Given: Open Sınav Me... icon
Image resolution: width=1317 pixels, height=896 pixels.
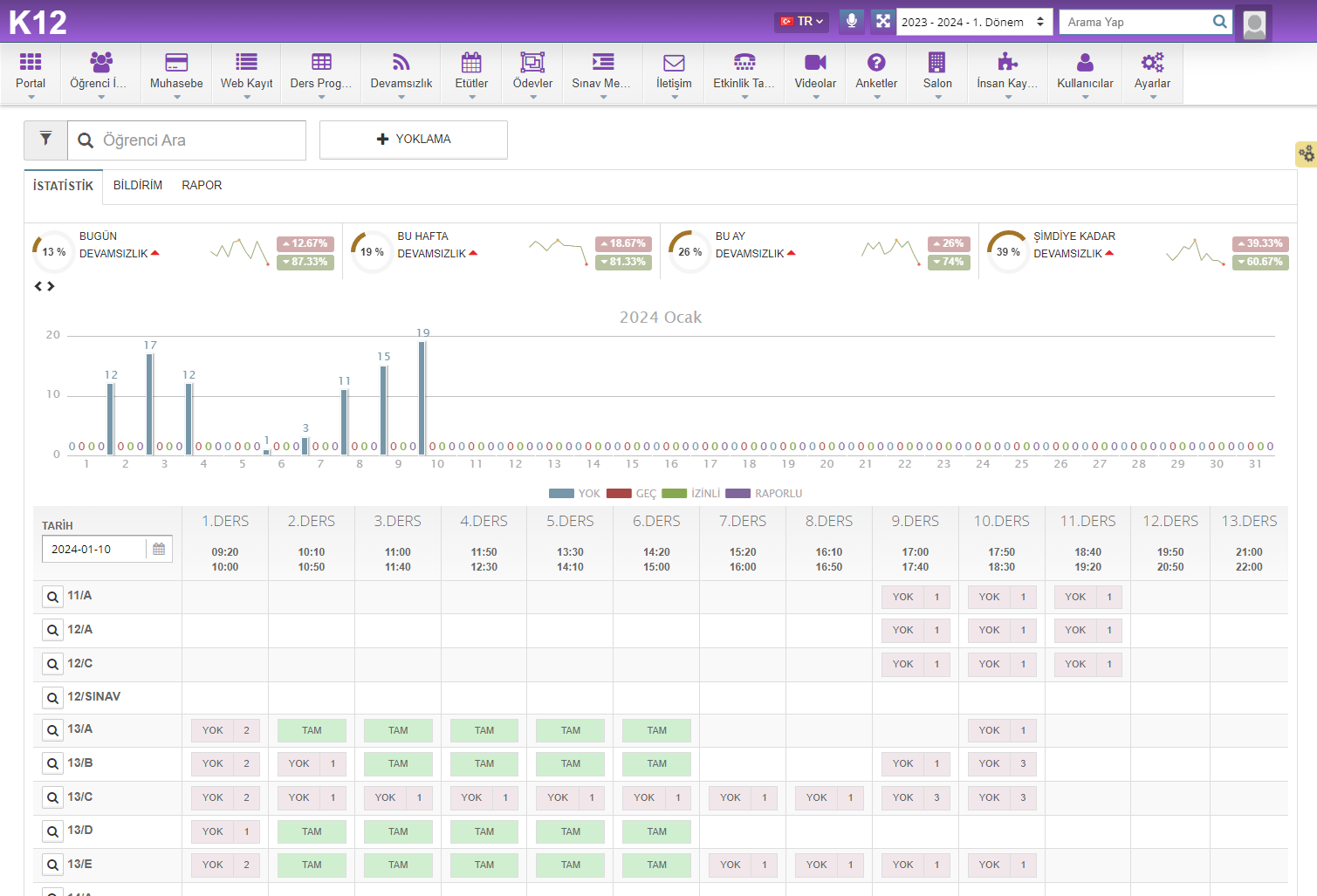Looking at the screenshot, I should 603,61.
